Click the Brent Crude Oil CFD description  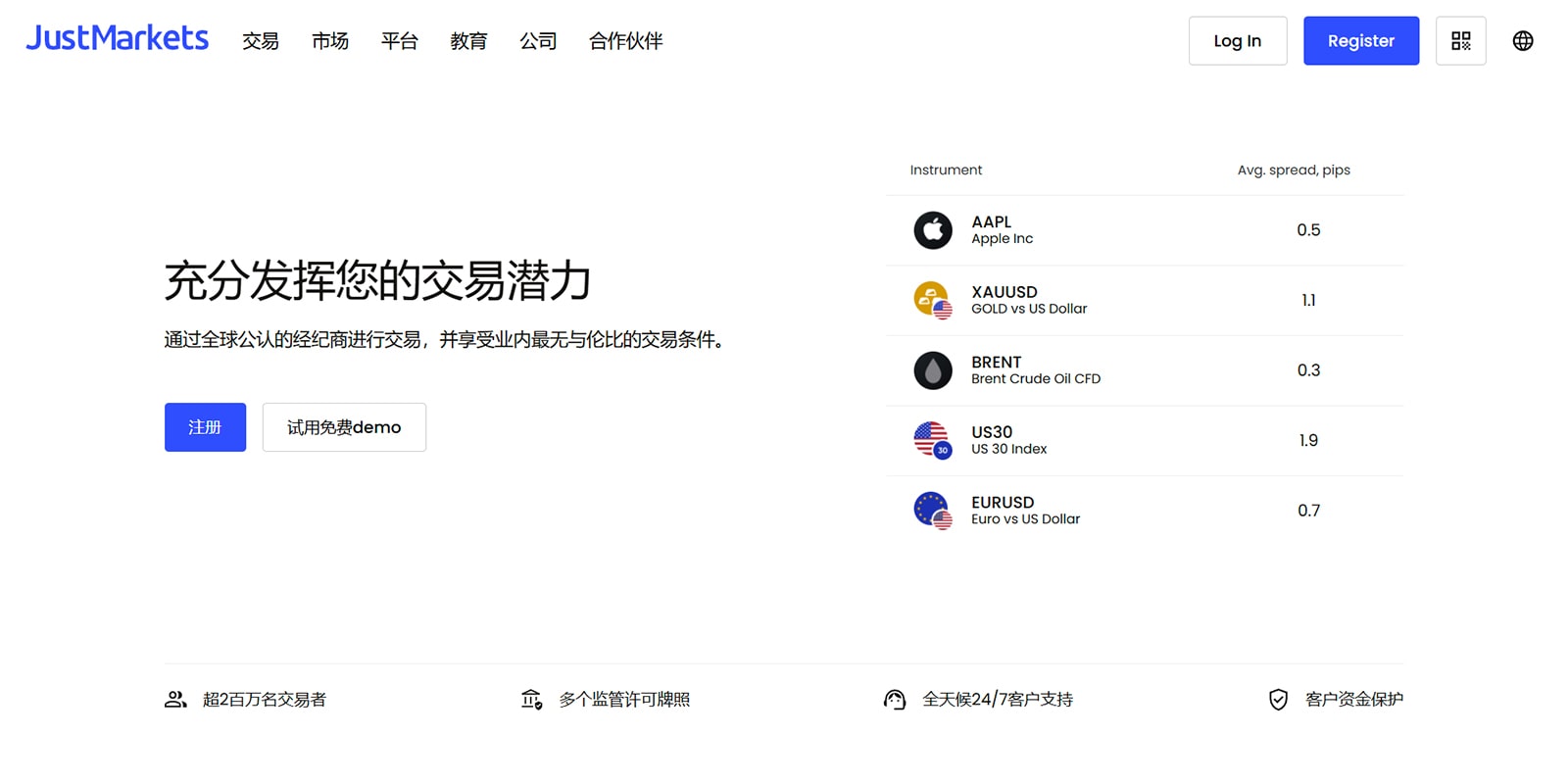1036,379
